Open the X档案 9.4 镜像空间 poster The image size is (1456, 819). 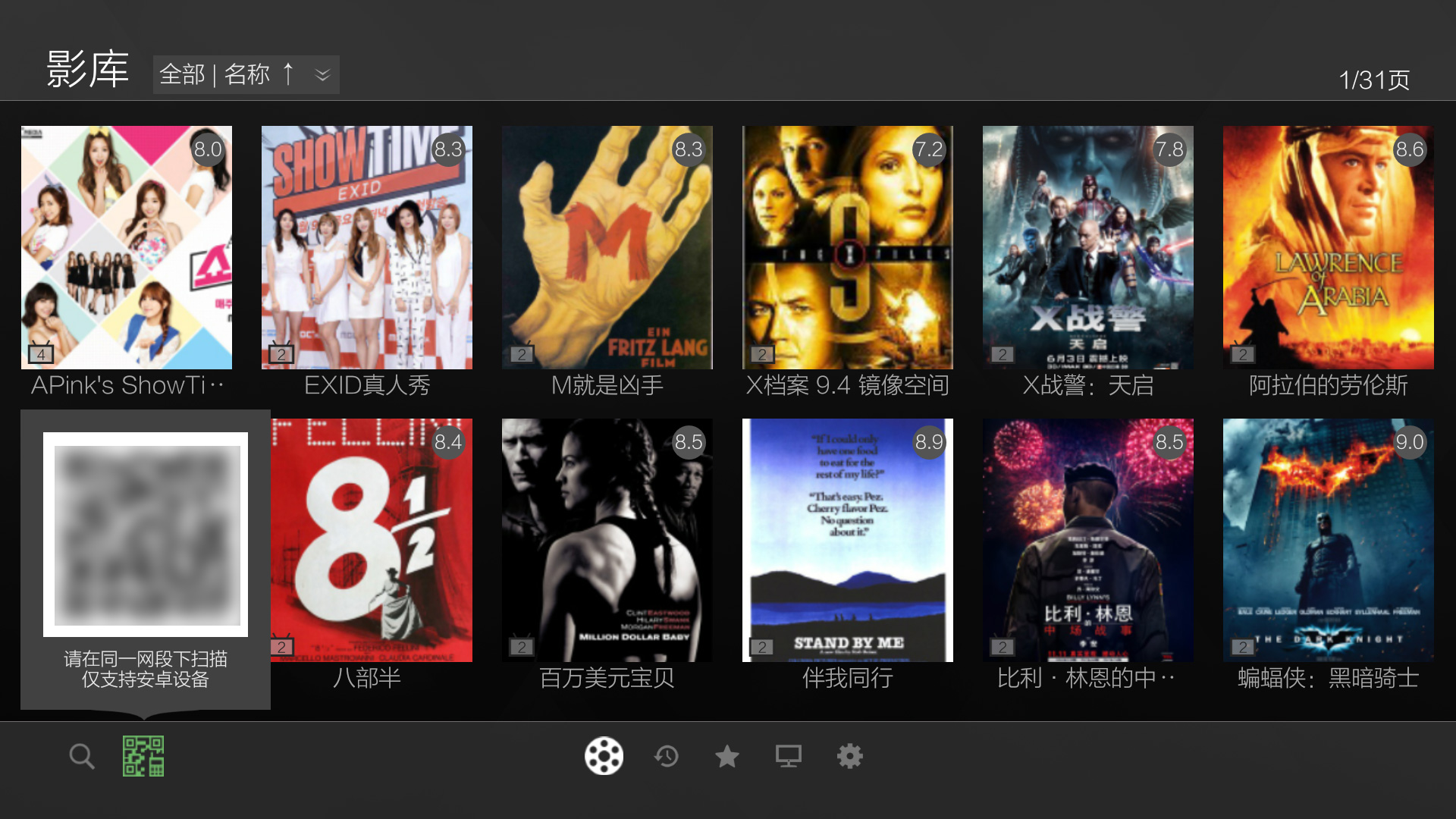(848, 247)
